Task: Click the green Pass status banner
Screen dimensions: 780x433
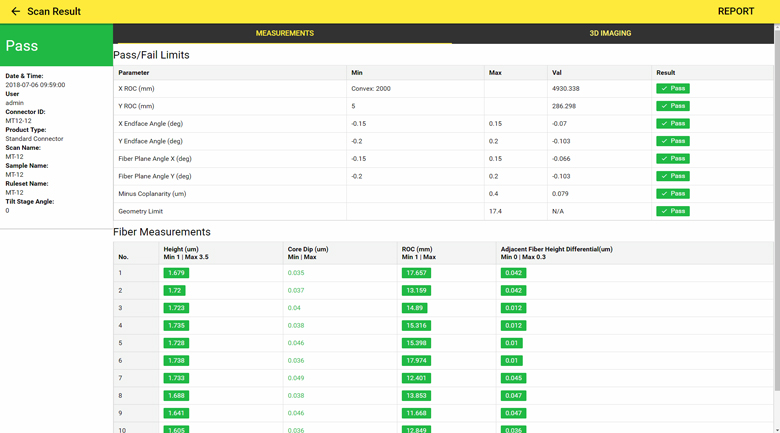Action: pyautogui.click(x=56, y=46)
